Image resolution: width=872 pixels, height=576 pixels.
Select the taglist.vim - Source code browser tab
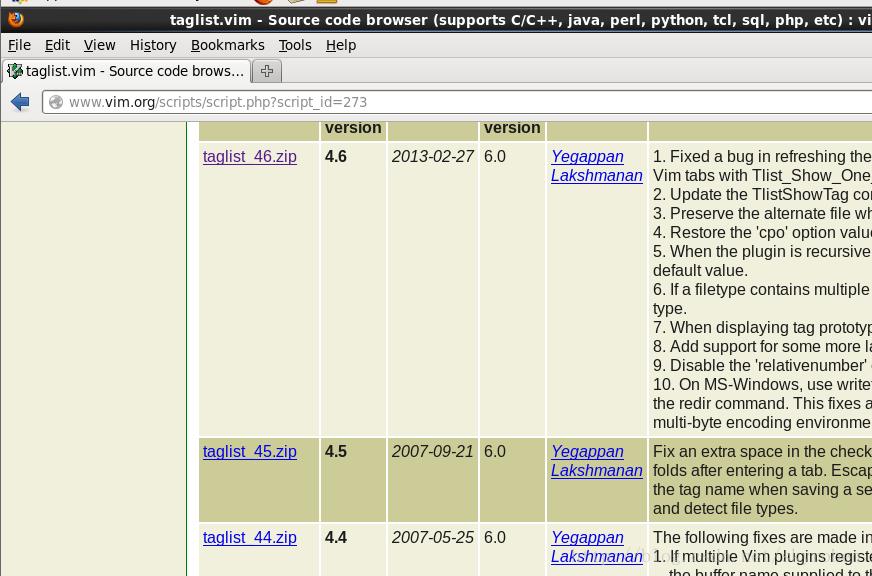point(126,71)
